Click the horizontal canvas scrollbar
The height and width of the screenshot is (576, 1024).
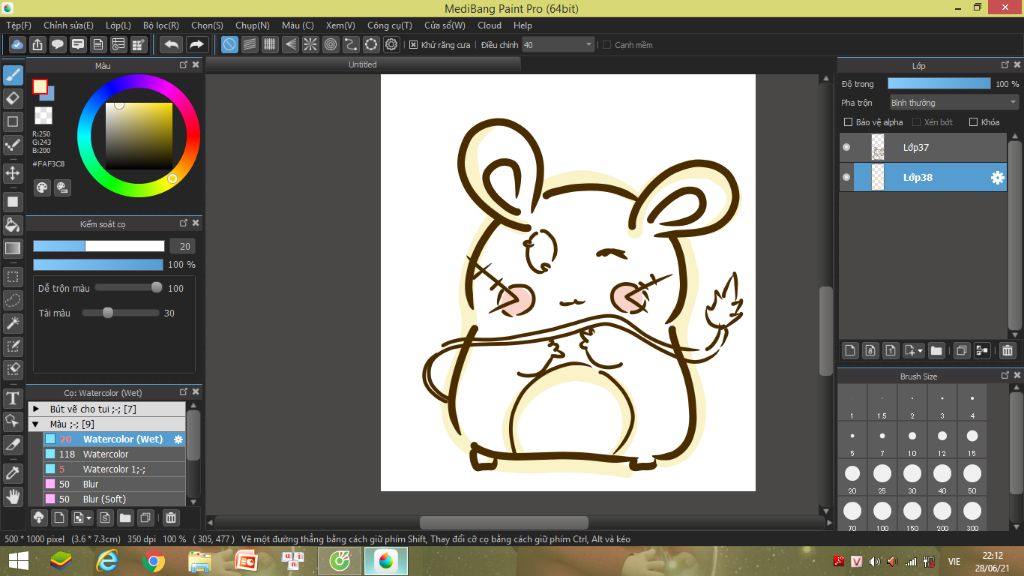point(504,522)
